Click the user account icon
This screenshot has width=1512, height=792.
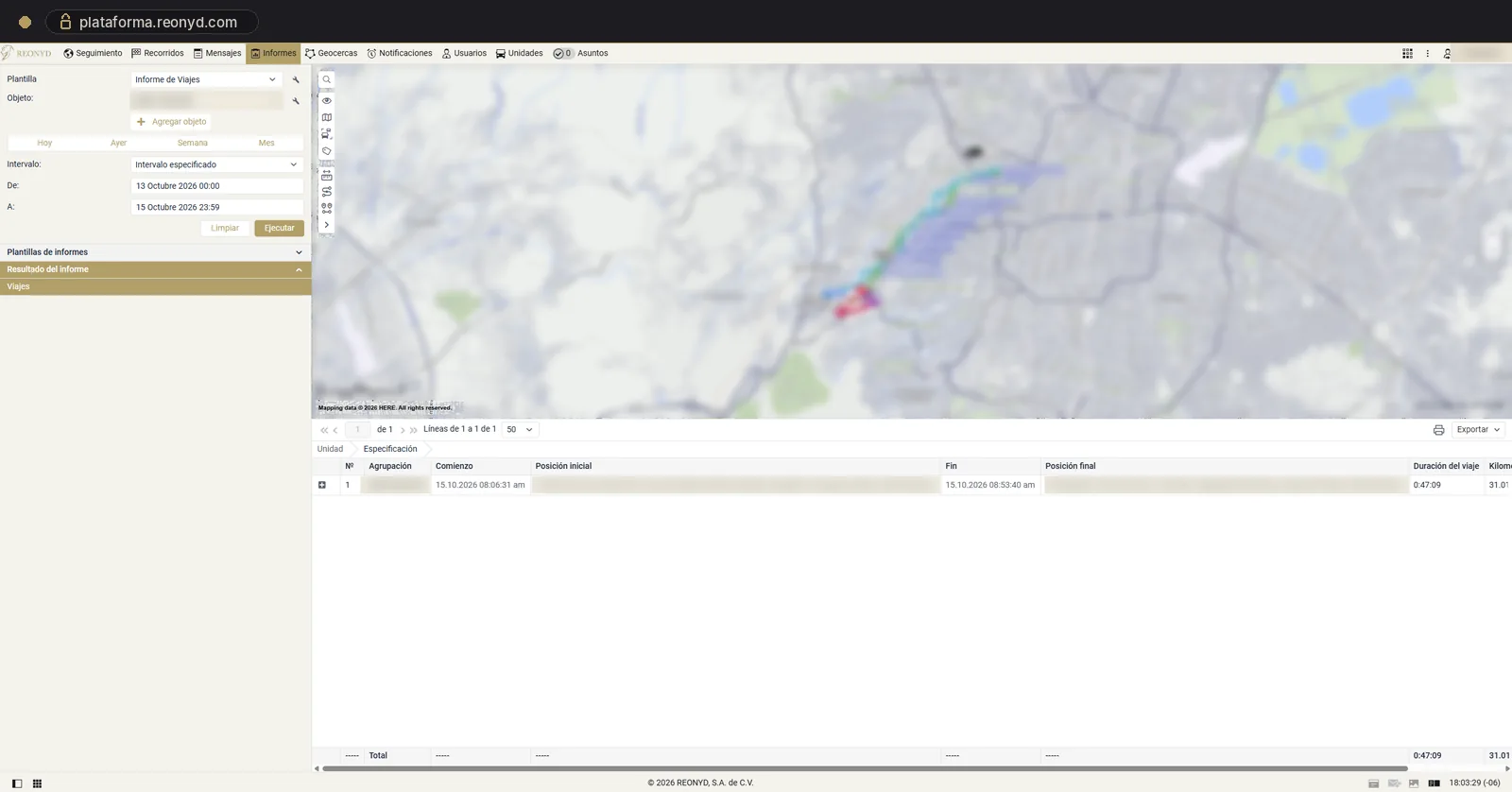coord(1447,54)
